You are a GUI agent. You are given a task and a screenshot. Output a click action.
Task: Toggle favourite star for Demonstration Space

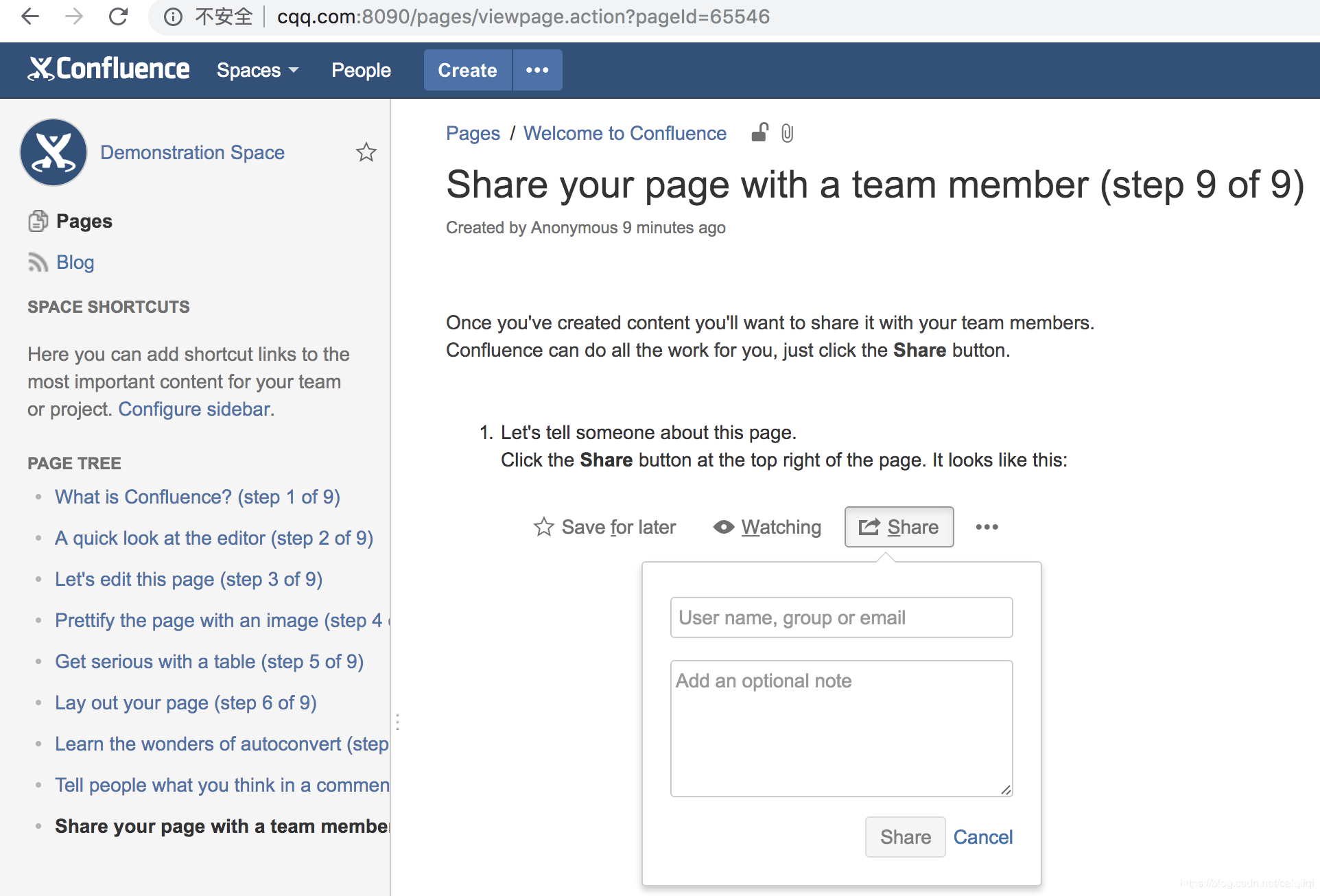point(366,152)
